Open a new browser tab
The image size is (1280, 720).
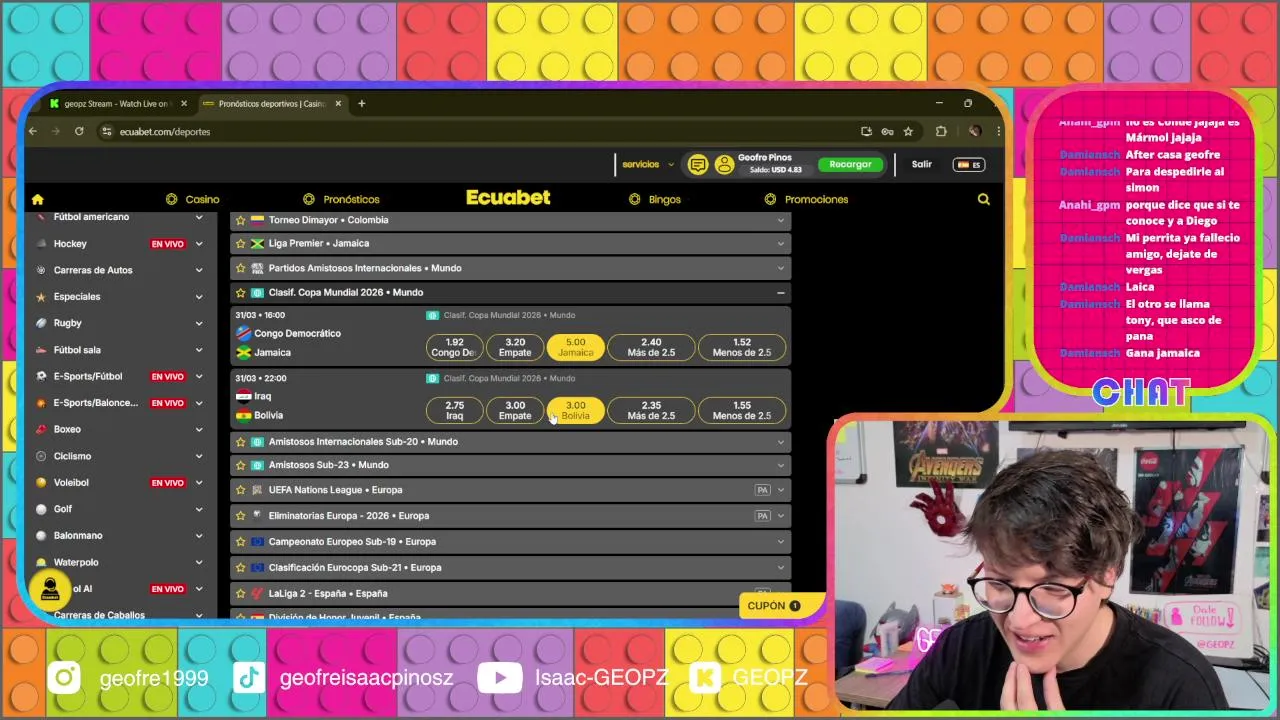(362, 103)
